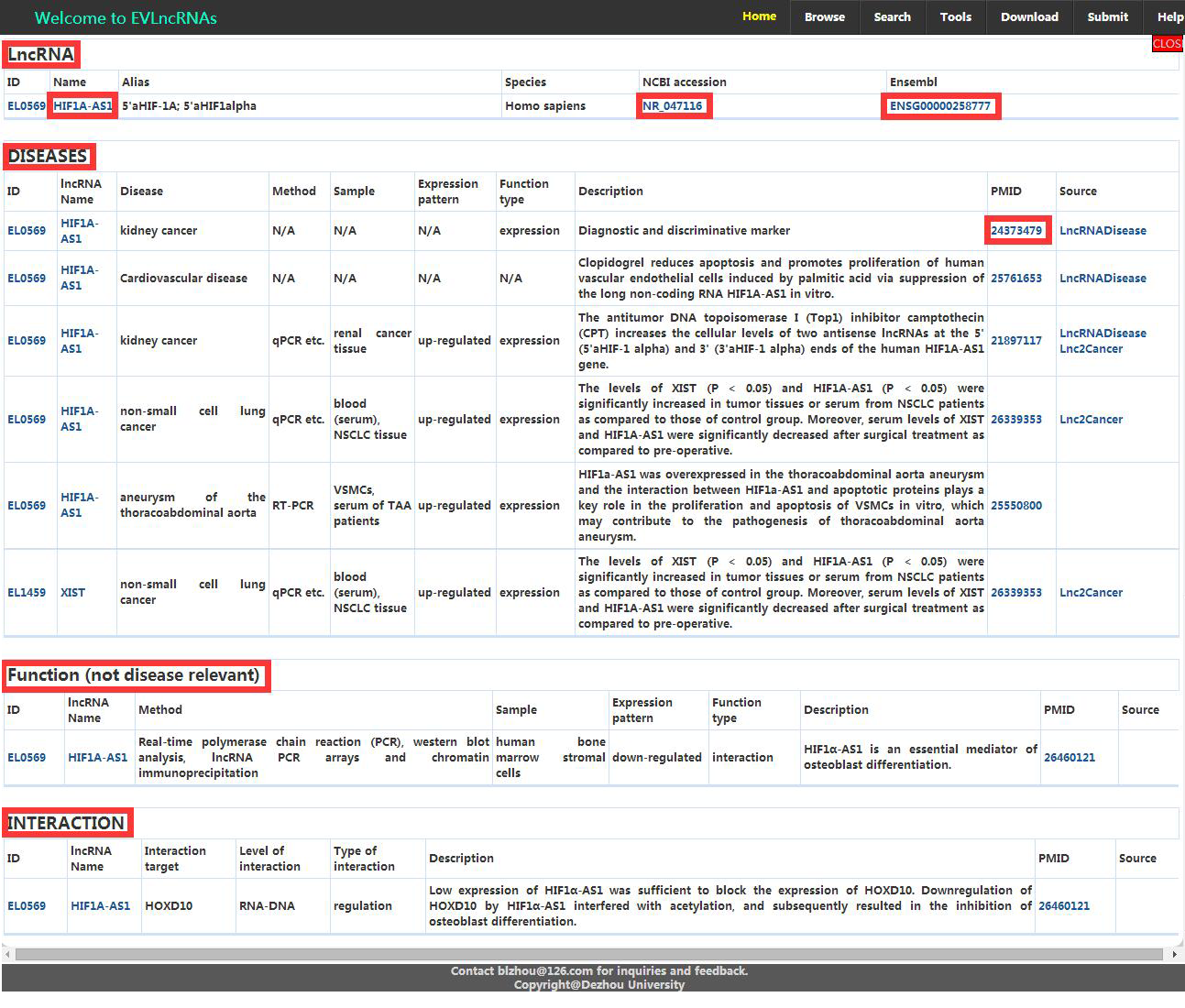
Task: Select the INTERACTION section heading
Action: (66, 823)
